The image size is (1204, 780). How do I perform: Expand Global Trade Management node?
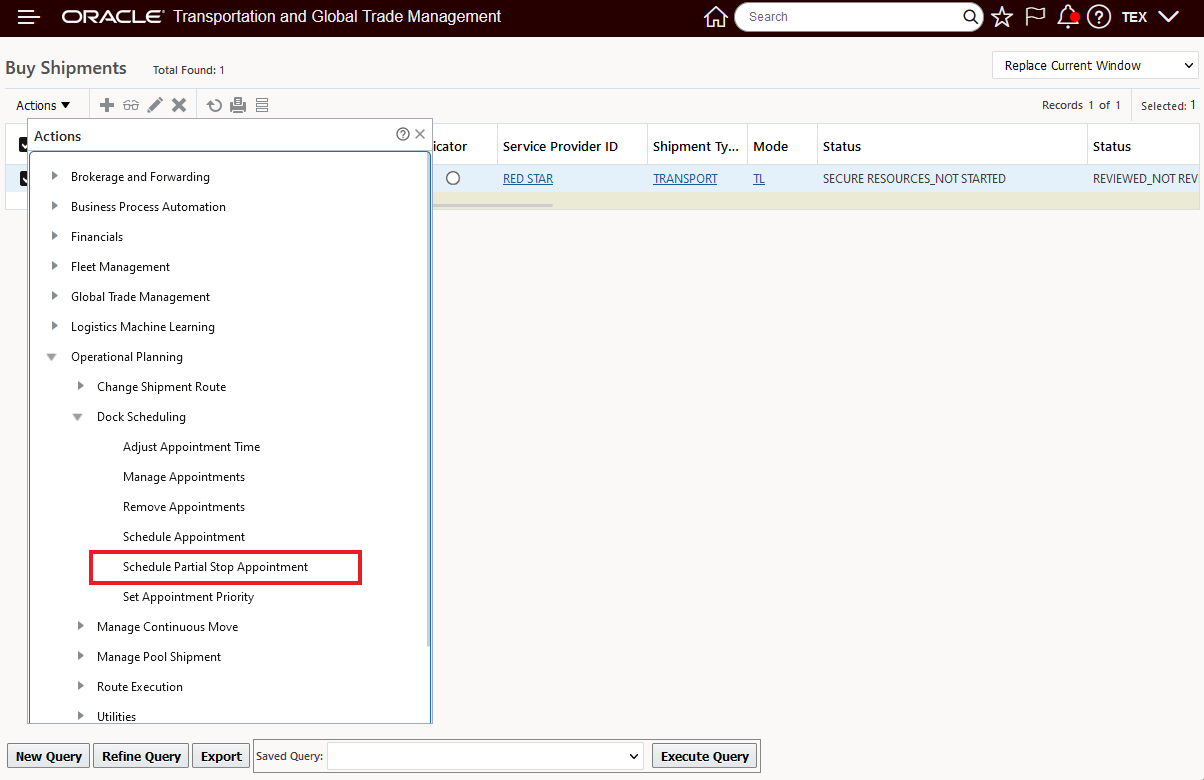54,297
